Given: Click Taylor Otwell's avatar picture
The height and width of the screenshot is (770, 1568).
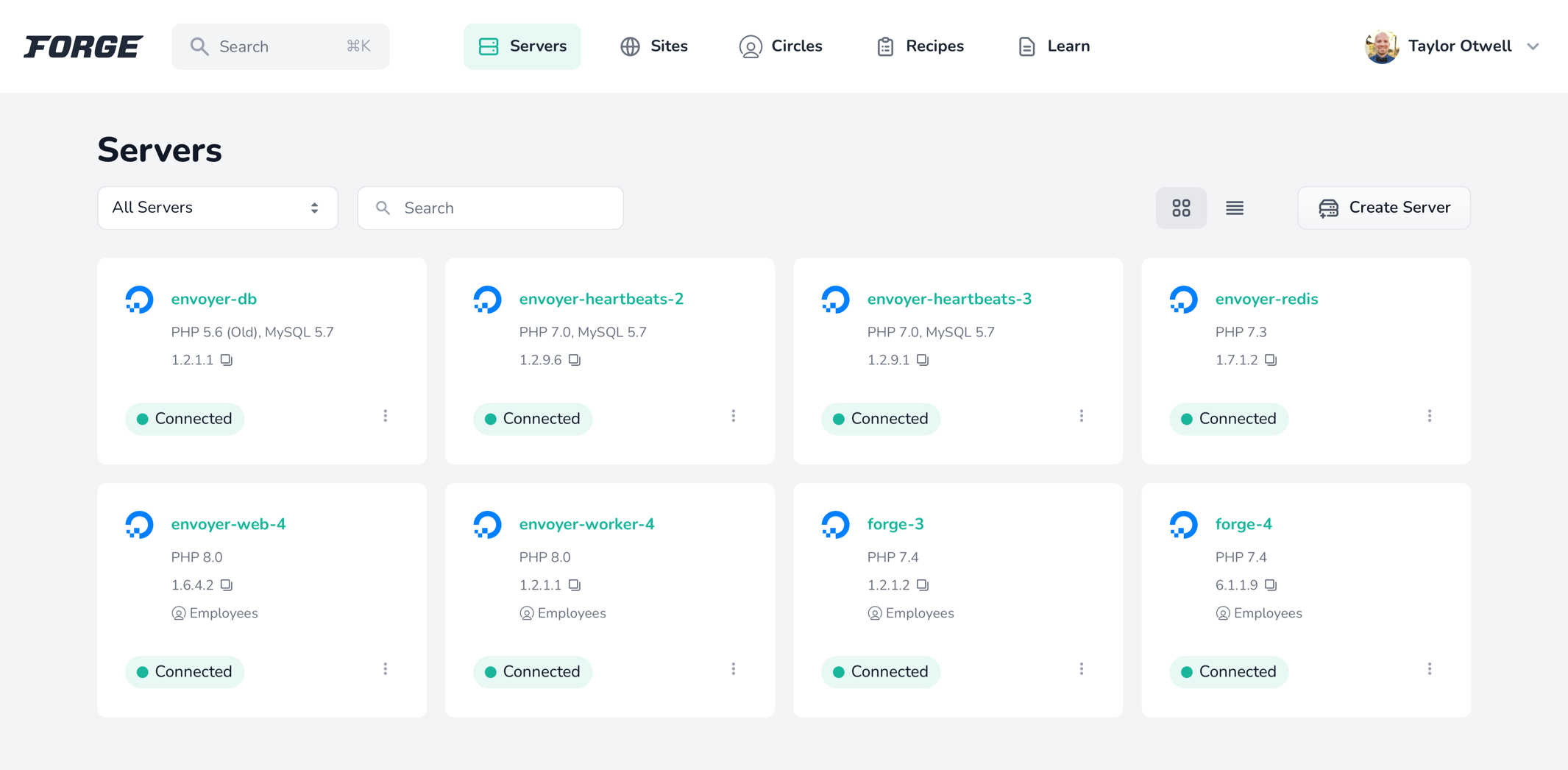Looking at the screenshot, I should click(x=1381, y=46).
